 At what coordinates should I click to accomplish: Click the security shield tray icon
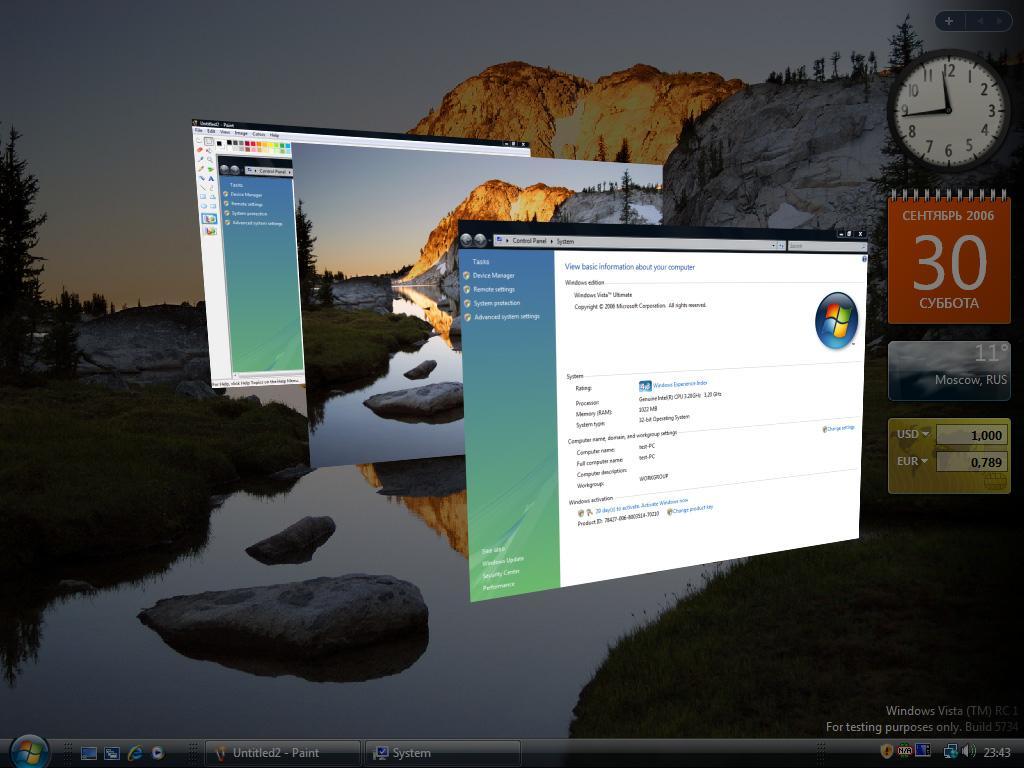pyautogui.click(x=887, y=751)
